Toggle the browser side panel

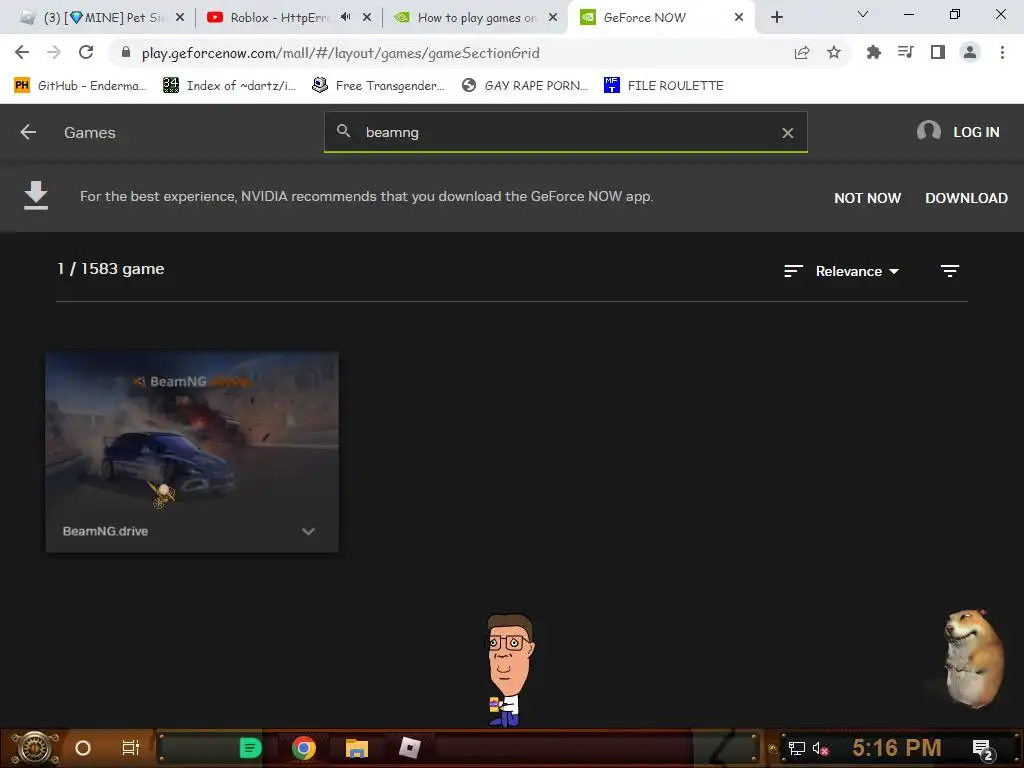[938, 52]
